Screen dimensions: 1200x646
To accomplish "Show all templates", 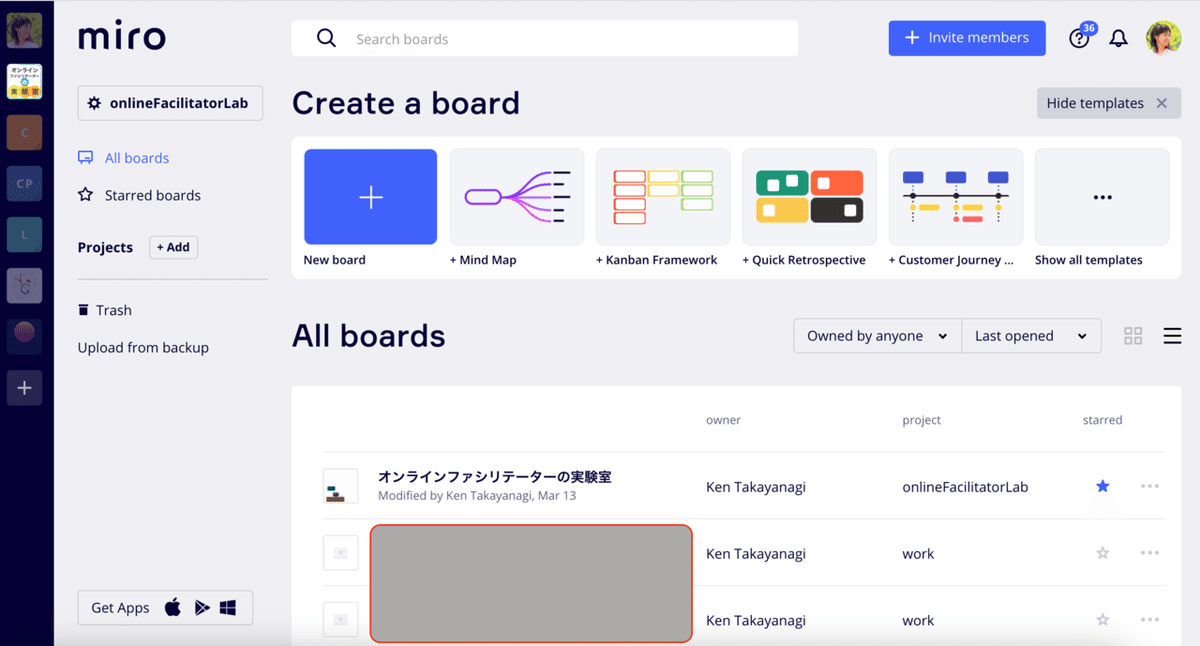I will (1102, 197).
